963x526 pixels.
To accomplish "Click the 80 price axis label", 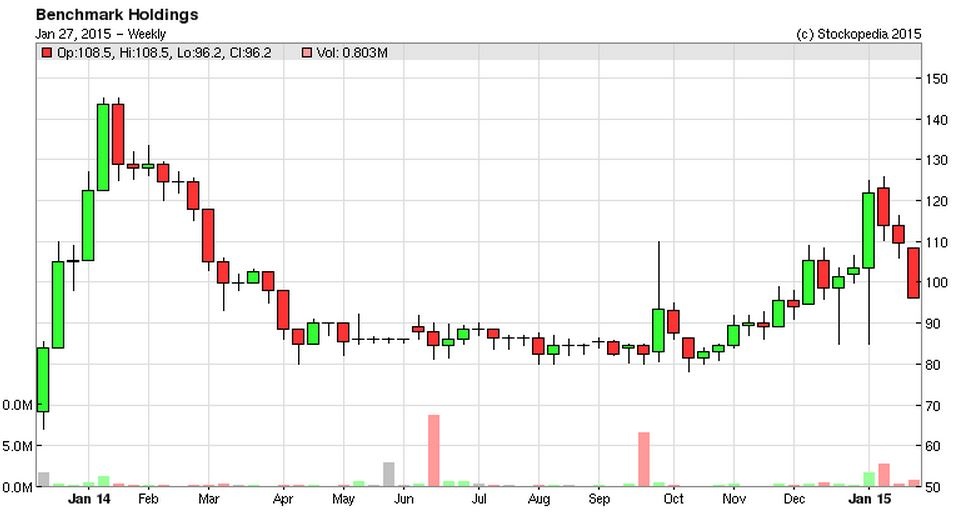I will (x=934, y=365).
